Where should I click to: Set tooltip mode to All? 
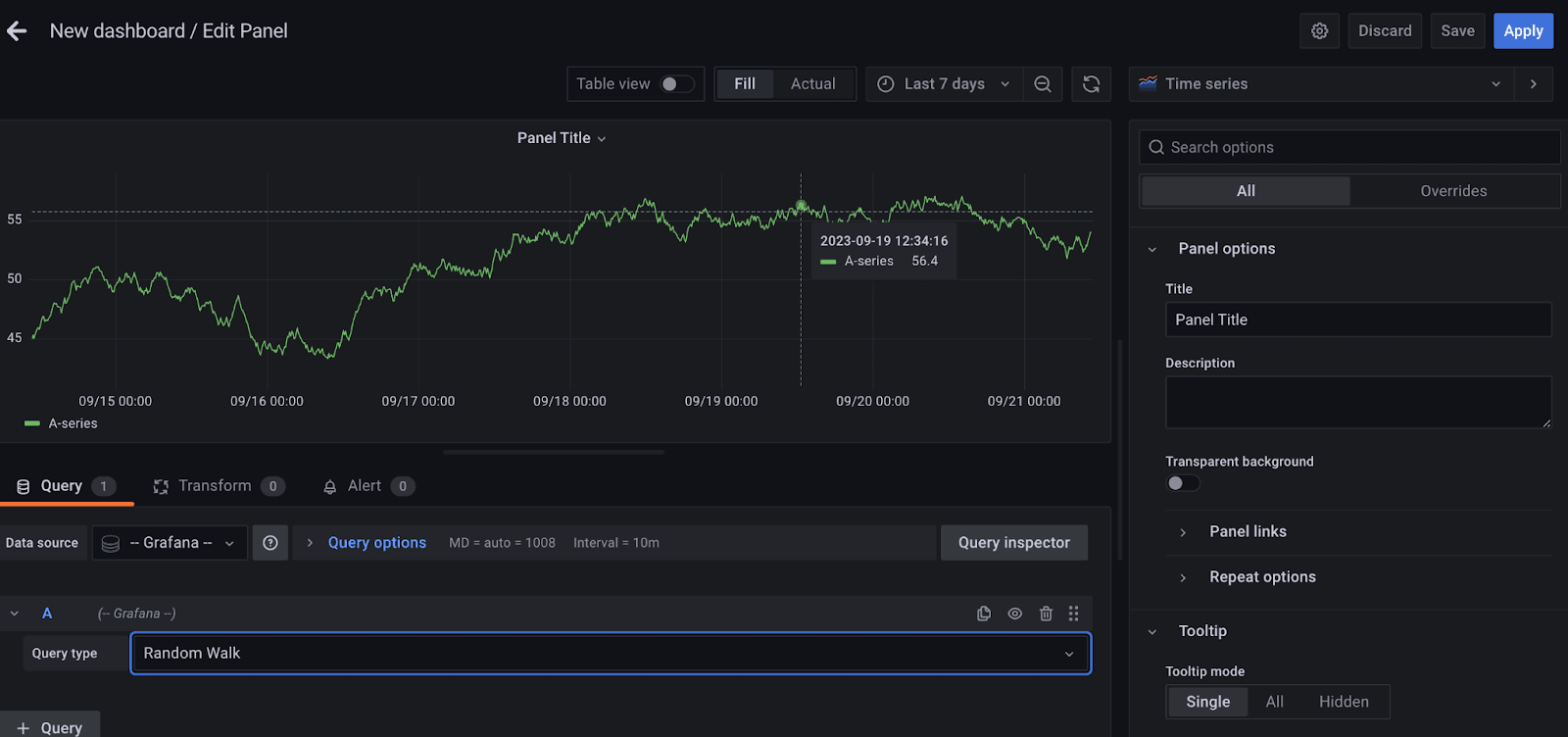coord(1274,702)
